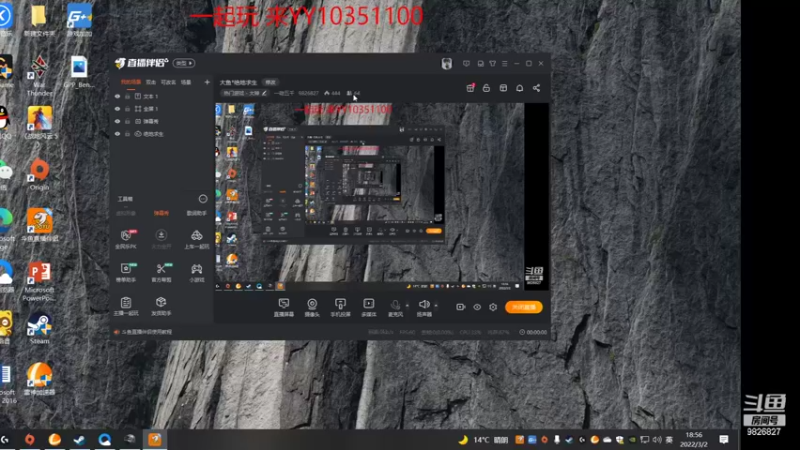Select the rightmost toolbox tab
800x450 pixels.
(196, 213)
